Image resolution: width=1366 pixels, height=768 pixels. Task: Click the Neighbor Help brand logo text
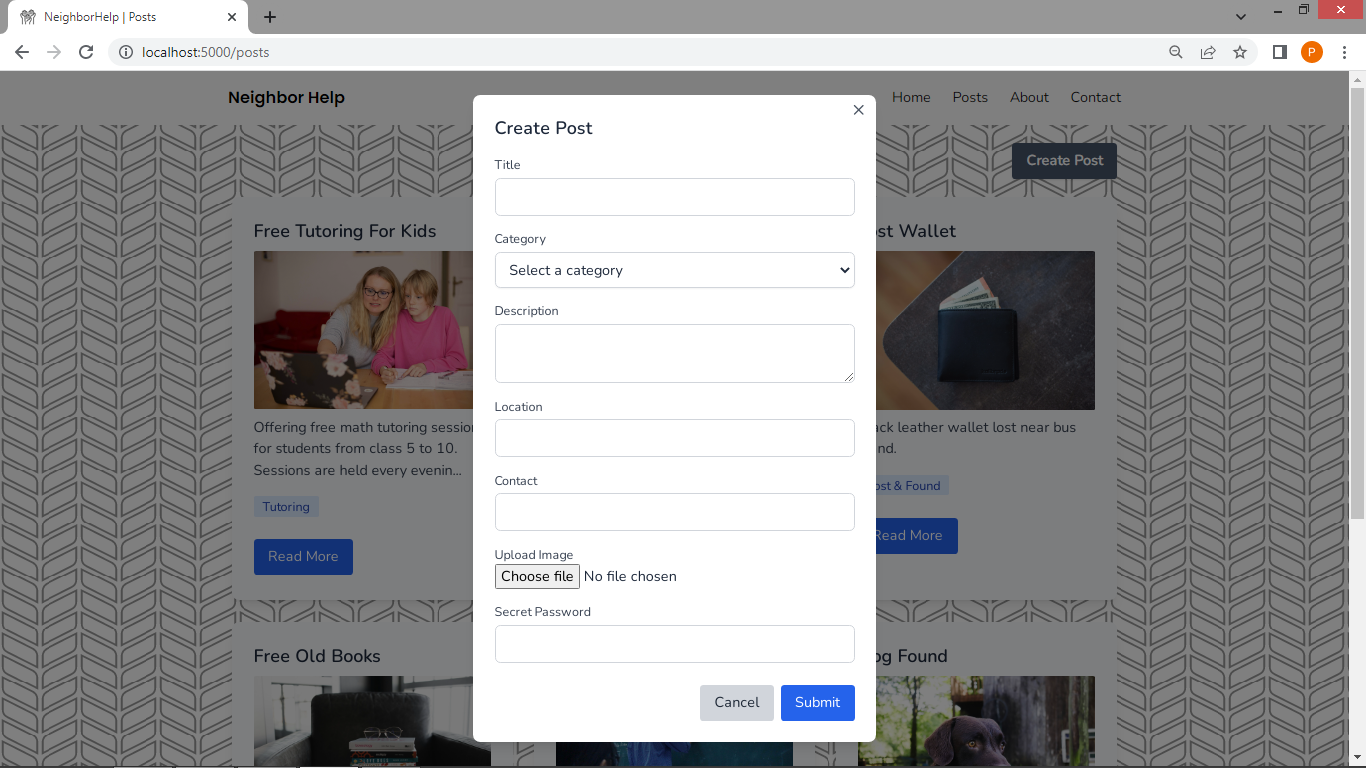(286, 97)
